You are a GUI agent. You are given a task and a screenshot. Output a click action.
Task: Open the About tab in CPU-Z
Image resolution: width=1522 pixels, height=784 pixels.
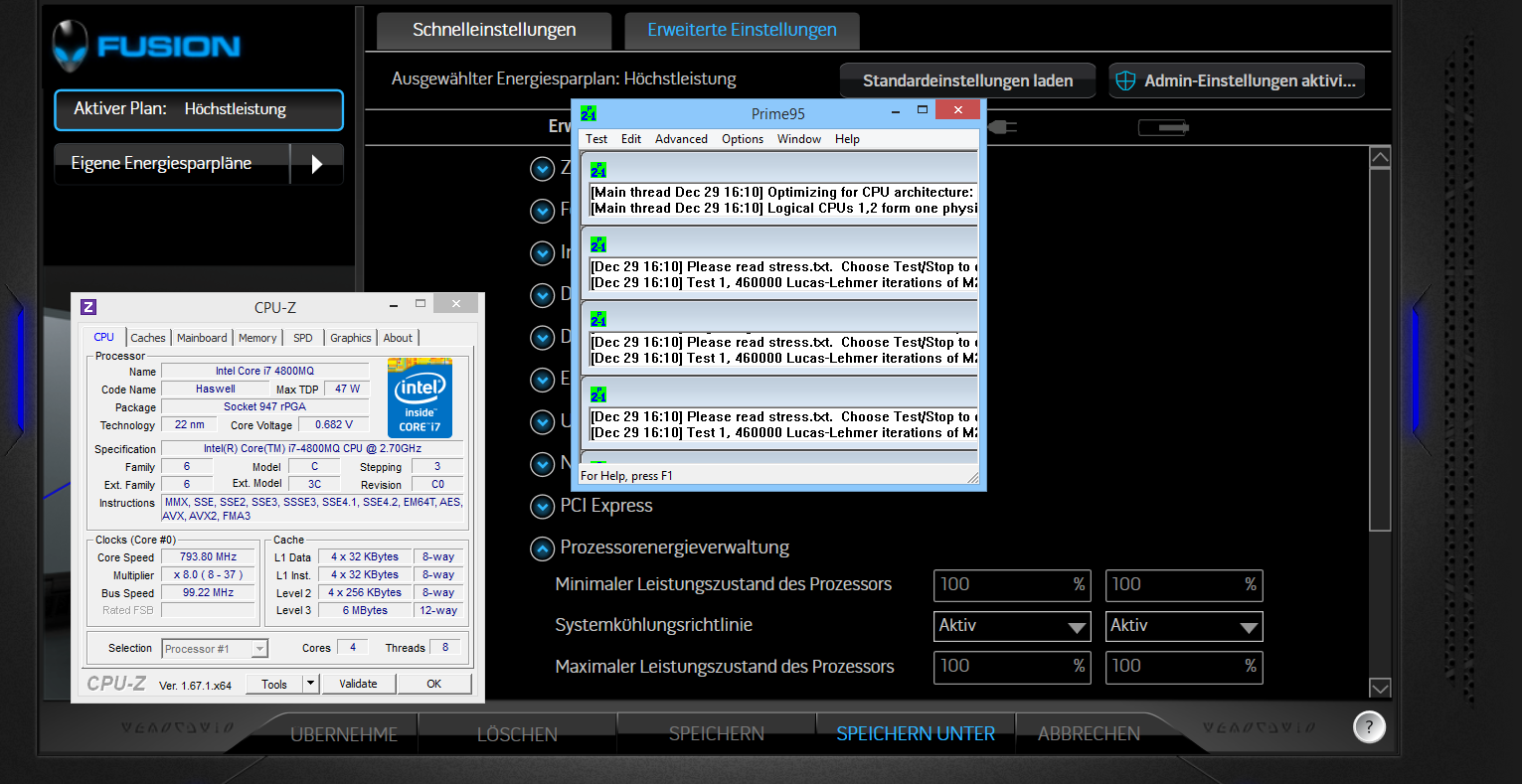[x=398, y=338]
